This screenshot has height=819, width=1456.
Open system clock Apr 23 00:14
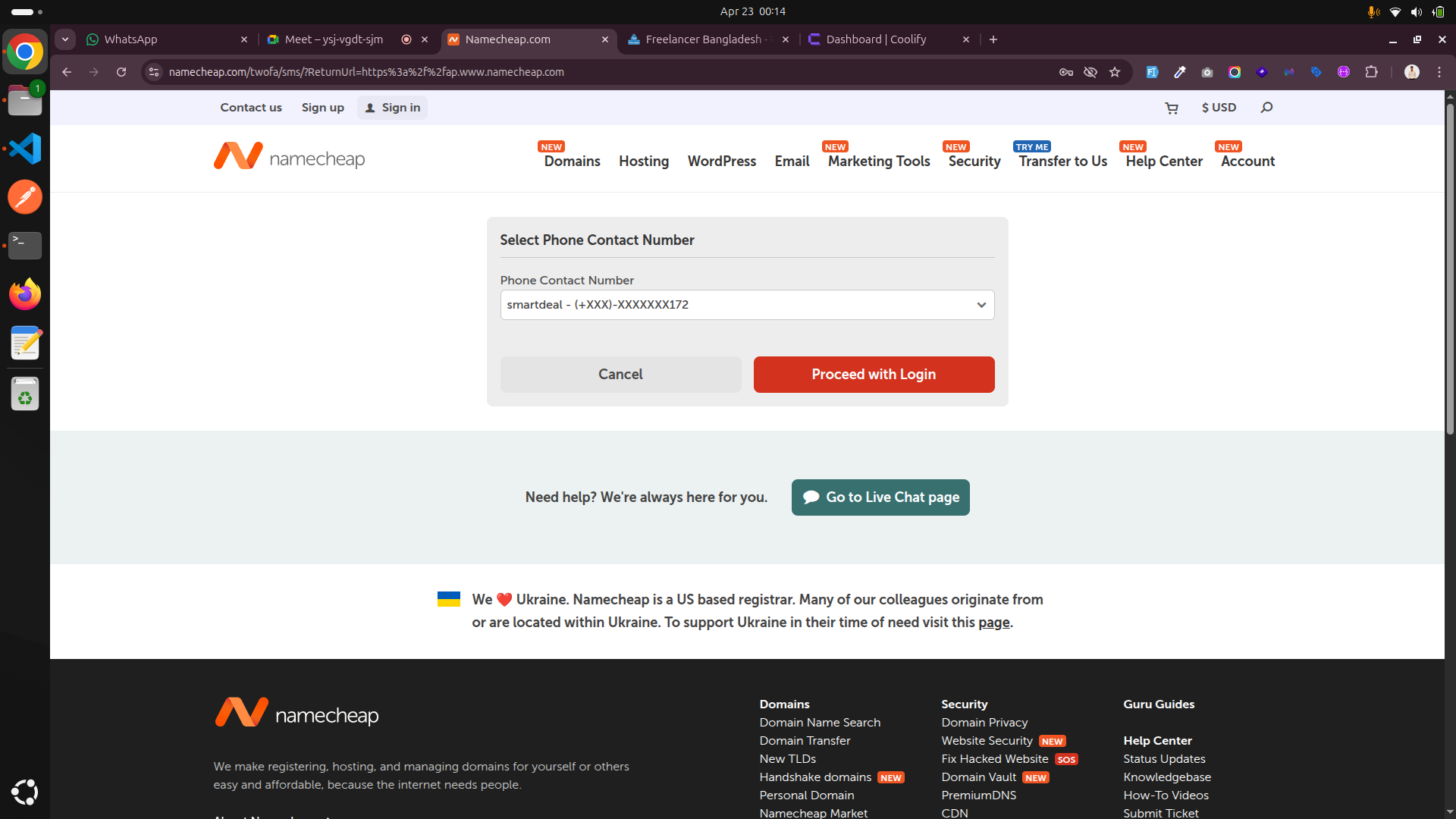point(752,11)
